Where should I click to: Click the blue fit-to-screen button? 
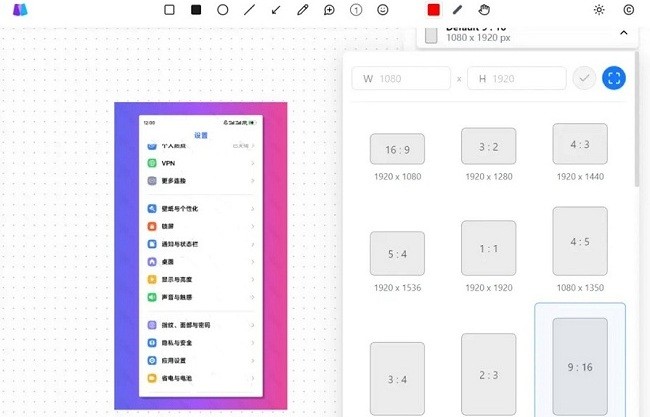click(614, 78)
